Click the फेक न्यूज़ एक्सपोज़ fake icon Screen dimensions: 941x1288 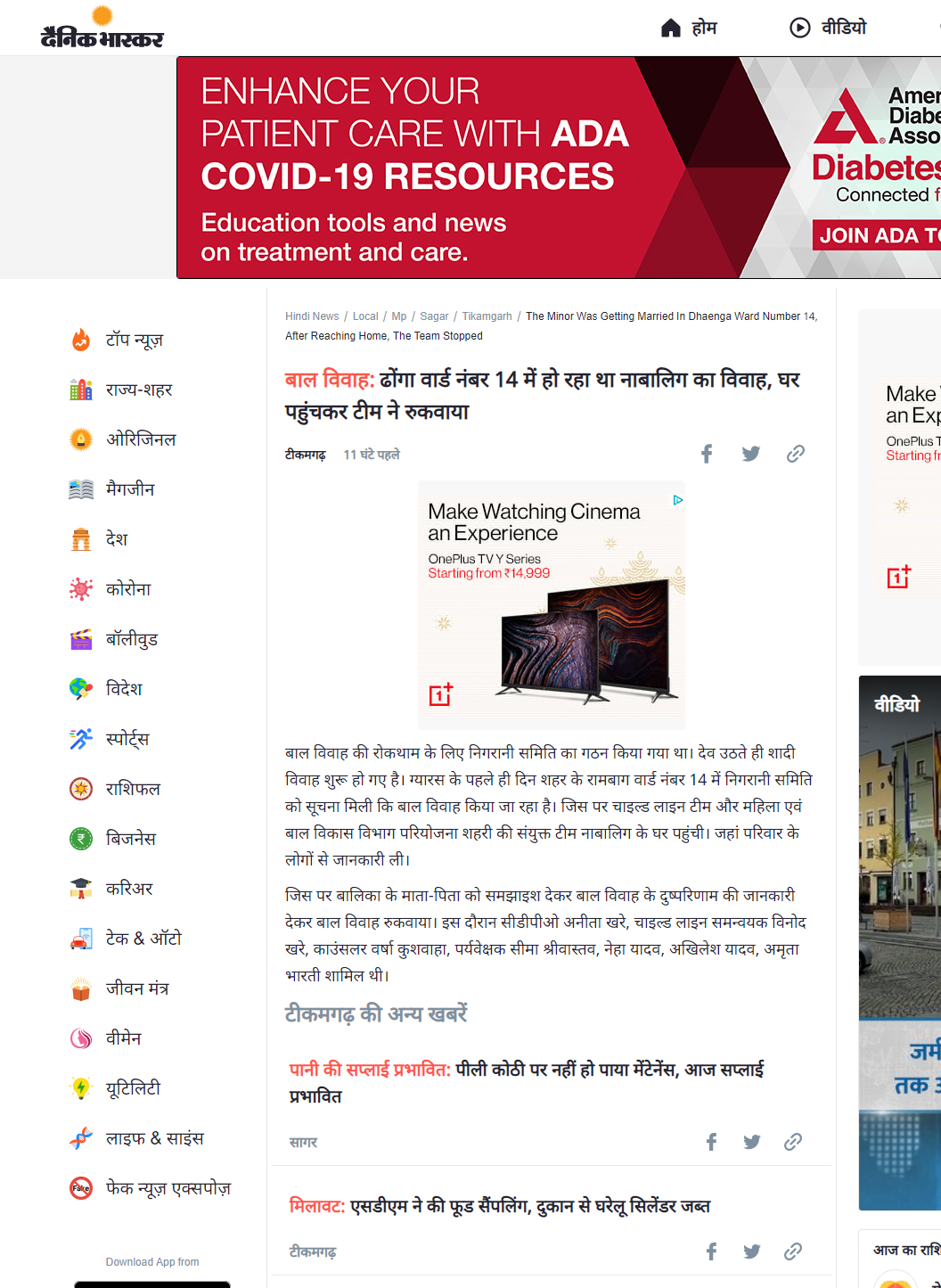pyautogui.click(x=81, y=1188)
